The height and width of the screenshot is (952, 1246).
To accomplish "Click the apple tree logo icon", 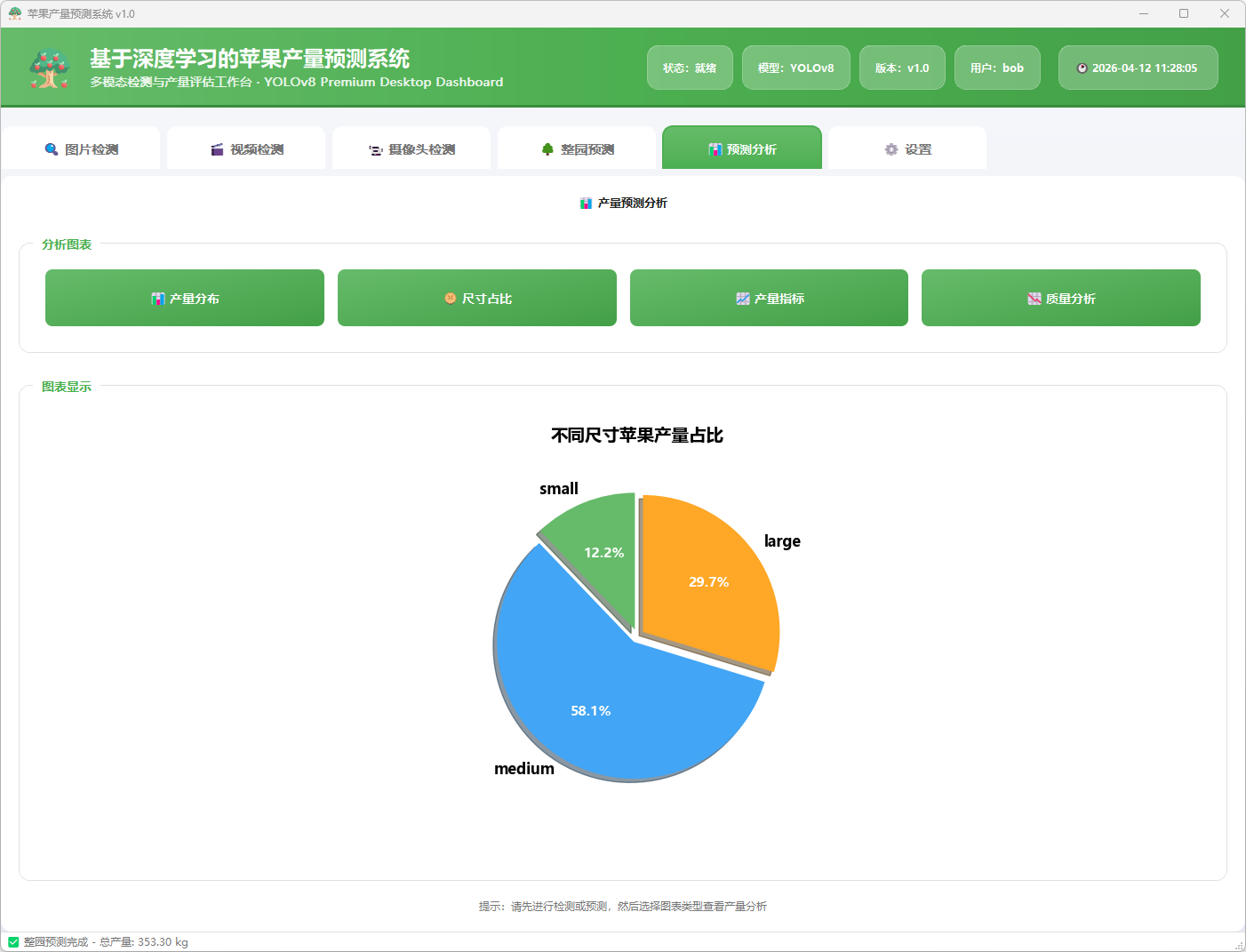I will click(50, 68).
